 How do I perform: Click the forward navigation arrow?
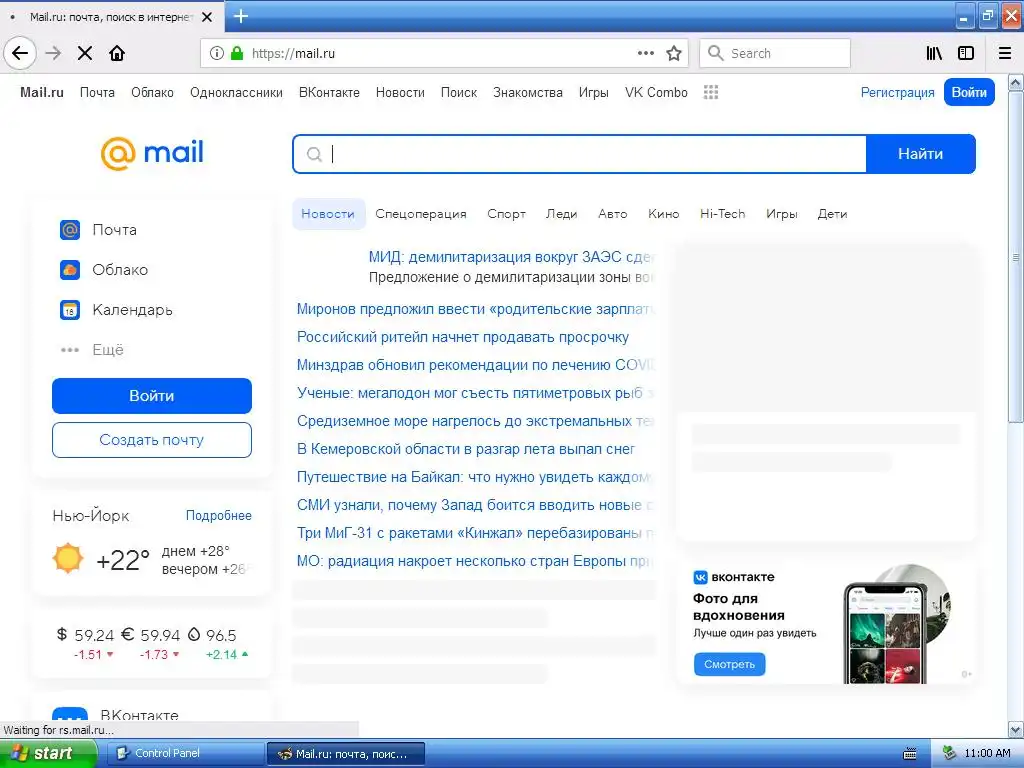click(x=54, y=53)
